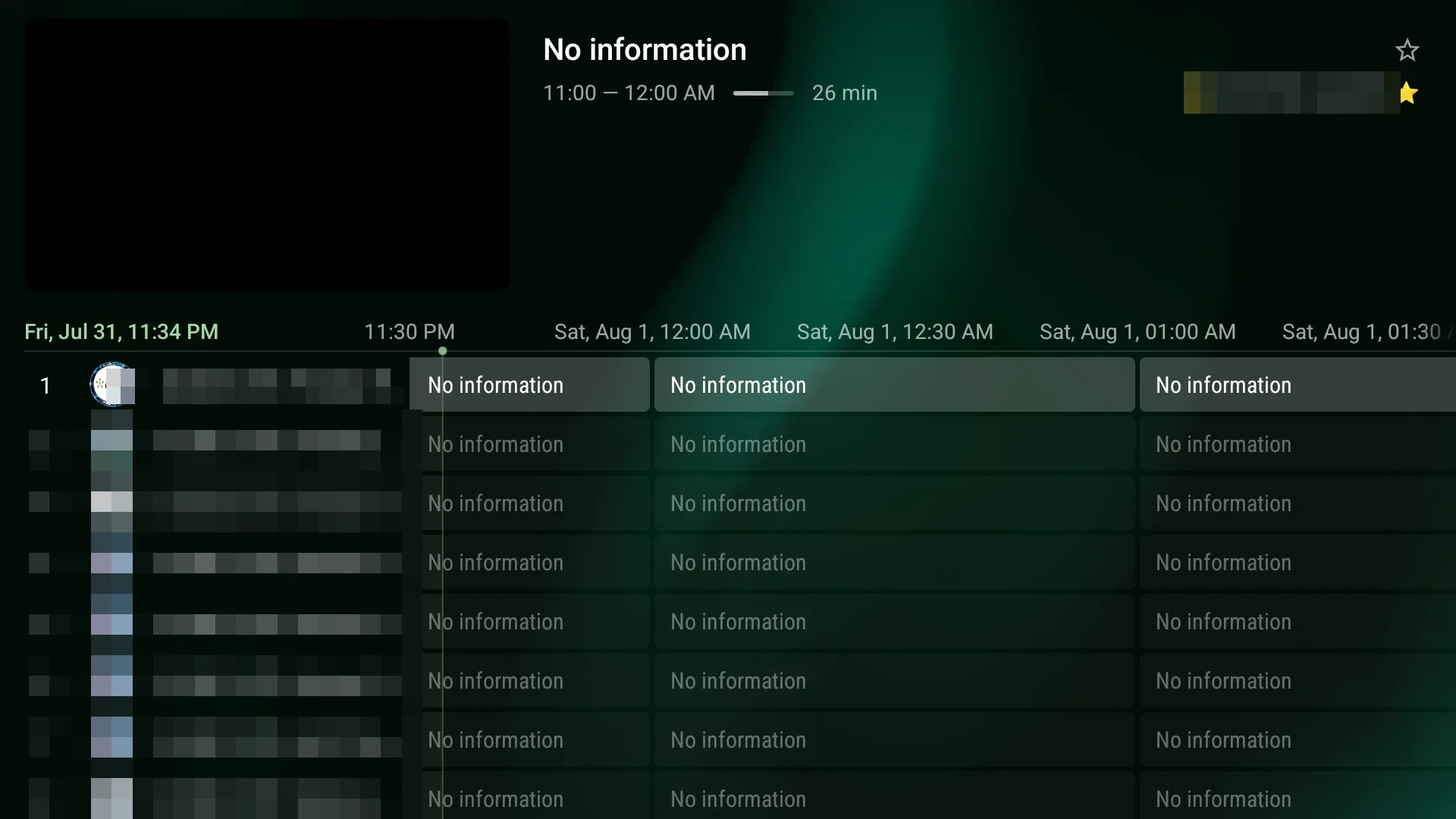Click the 11:00 — 12:00 AM time range

click(629, 93)
